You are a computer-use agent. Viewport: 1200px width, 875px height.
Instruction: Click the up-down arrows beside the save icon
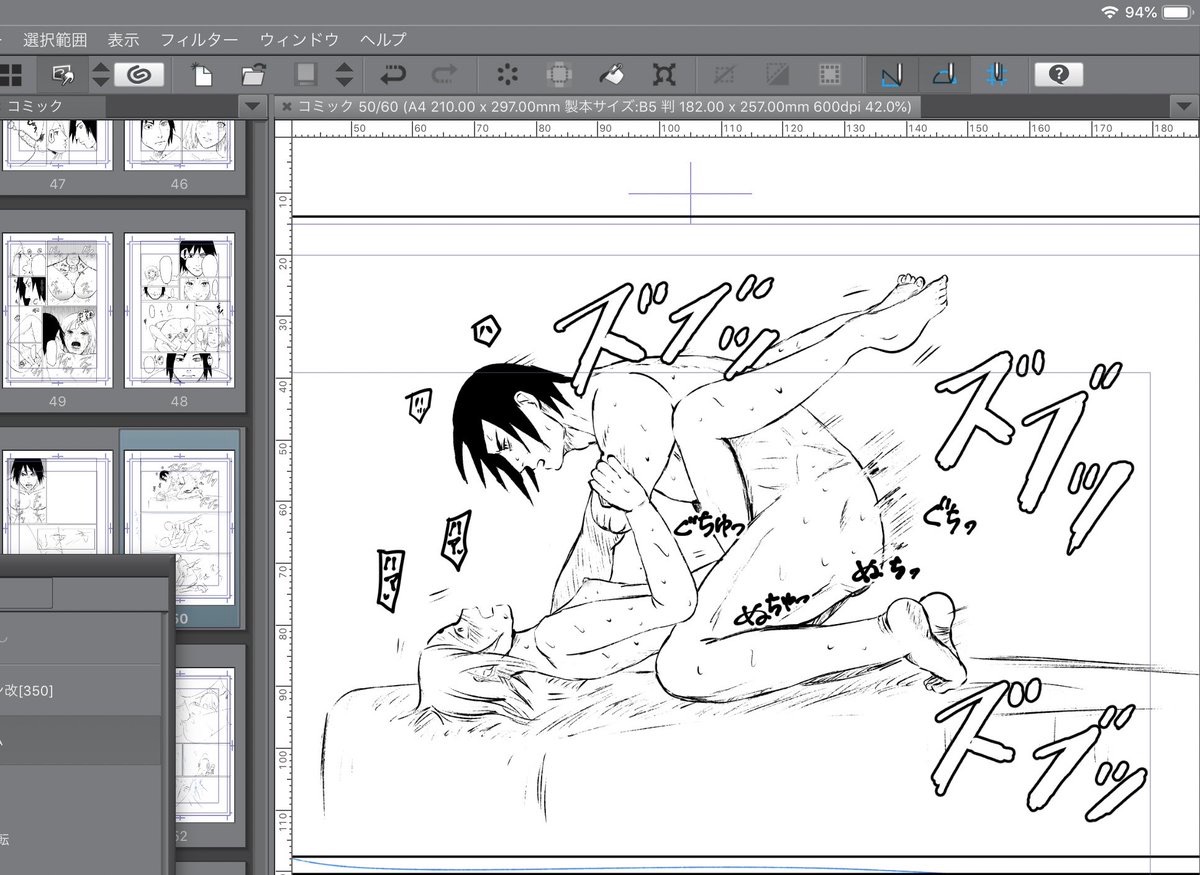coord(343,74)
